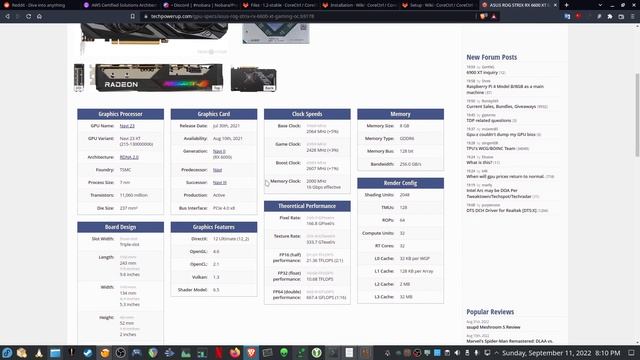Switch to the Reddit tab

[x=39, y=5]
